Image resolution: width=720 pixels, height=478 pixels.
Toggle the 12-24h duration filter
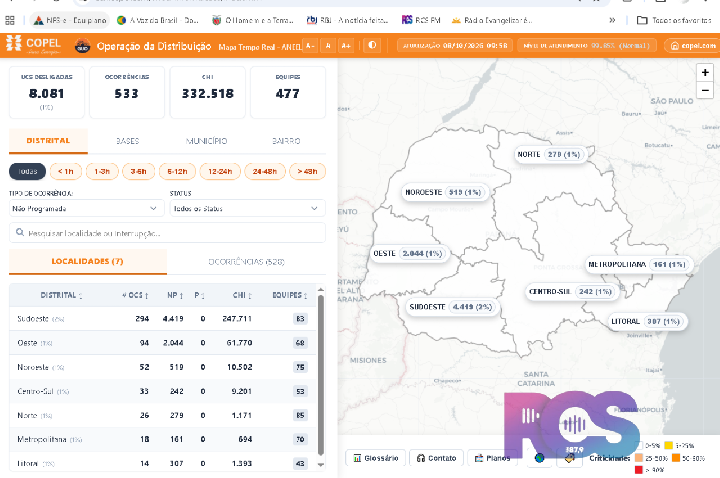pyautogui.click(x=220, y=171)
